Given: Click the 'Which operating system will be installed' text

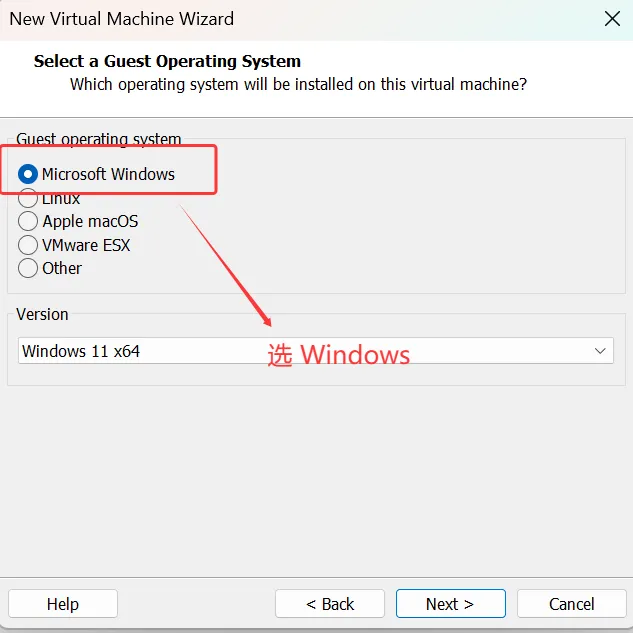Looking at the screenshot, I should [x=298, y=85].
